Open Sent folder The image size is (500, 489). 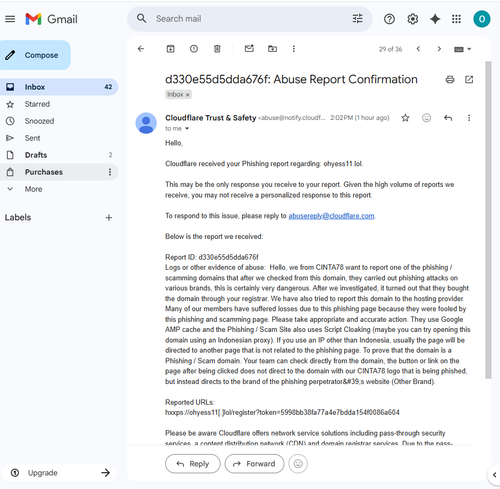(59, 138)
